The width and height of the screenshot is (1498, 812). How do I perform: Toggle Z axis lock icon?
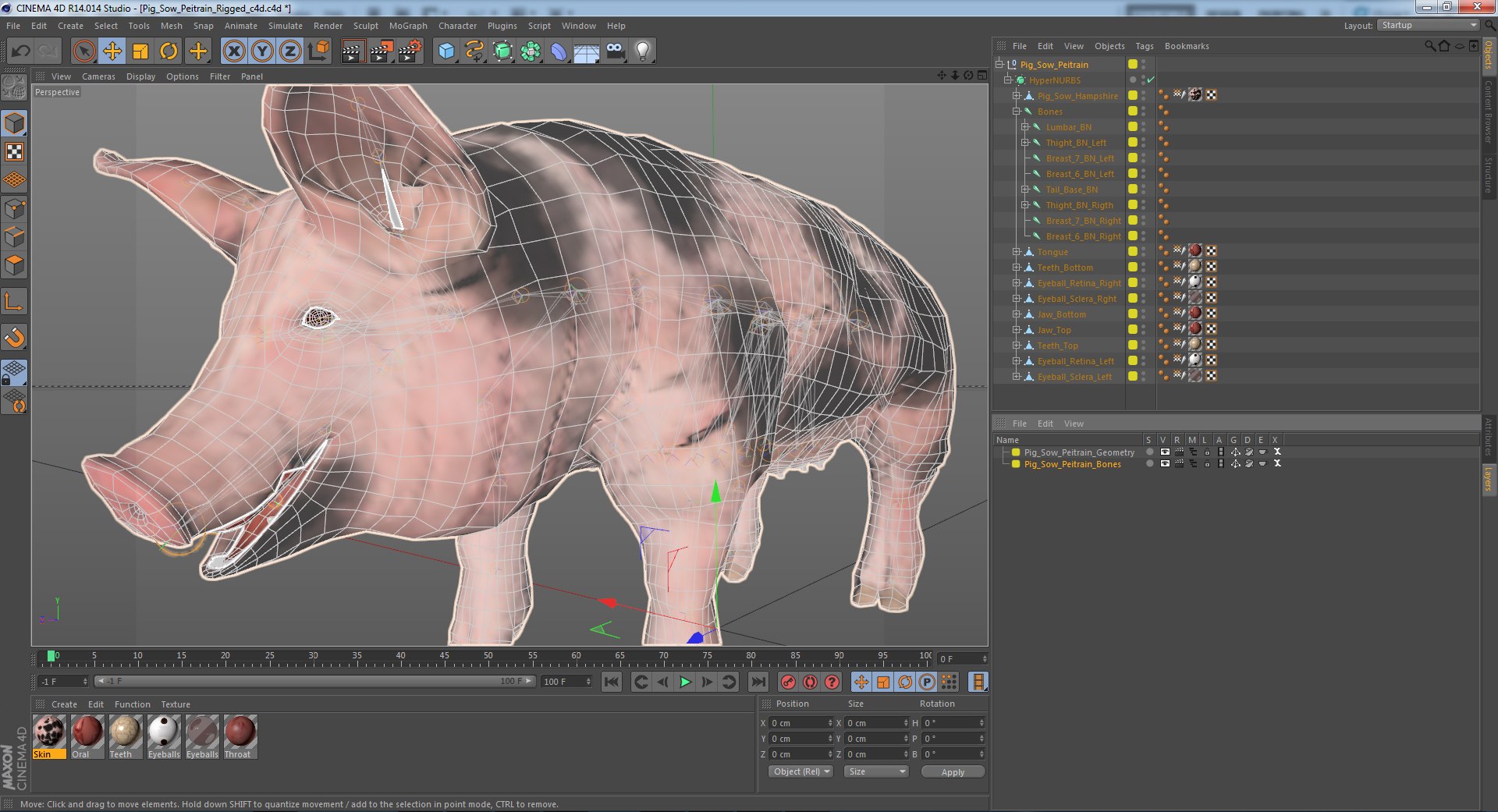tap(290, 51)
